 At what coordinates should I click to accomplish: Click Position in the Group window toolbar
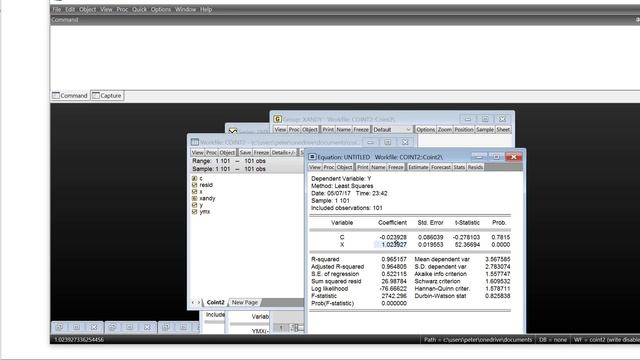pos(464,129)
